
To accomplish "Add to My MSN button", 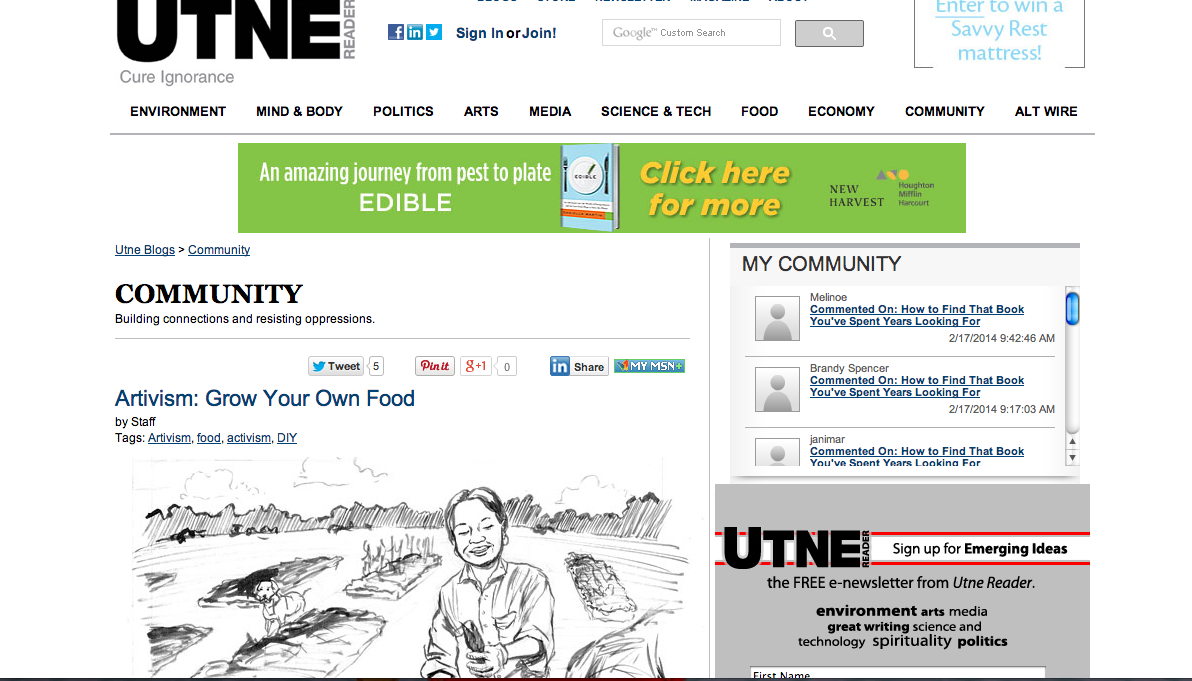I will click(649, 366).
